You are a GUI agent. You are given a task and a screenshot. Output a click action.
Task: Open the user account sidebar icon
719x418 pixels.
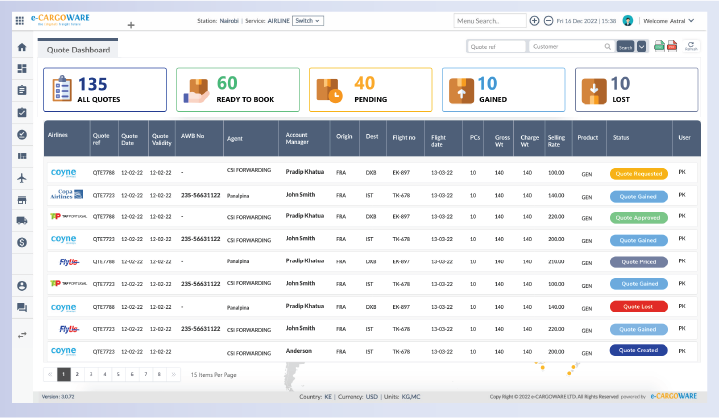[x=22, y=286]
